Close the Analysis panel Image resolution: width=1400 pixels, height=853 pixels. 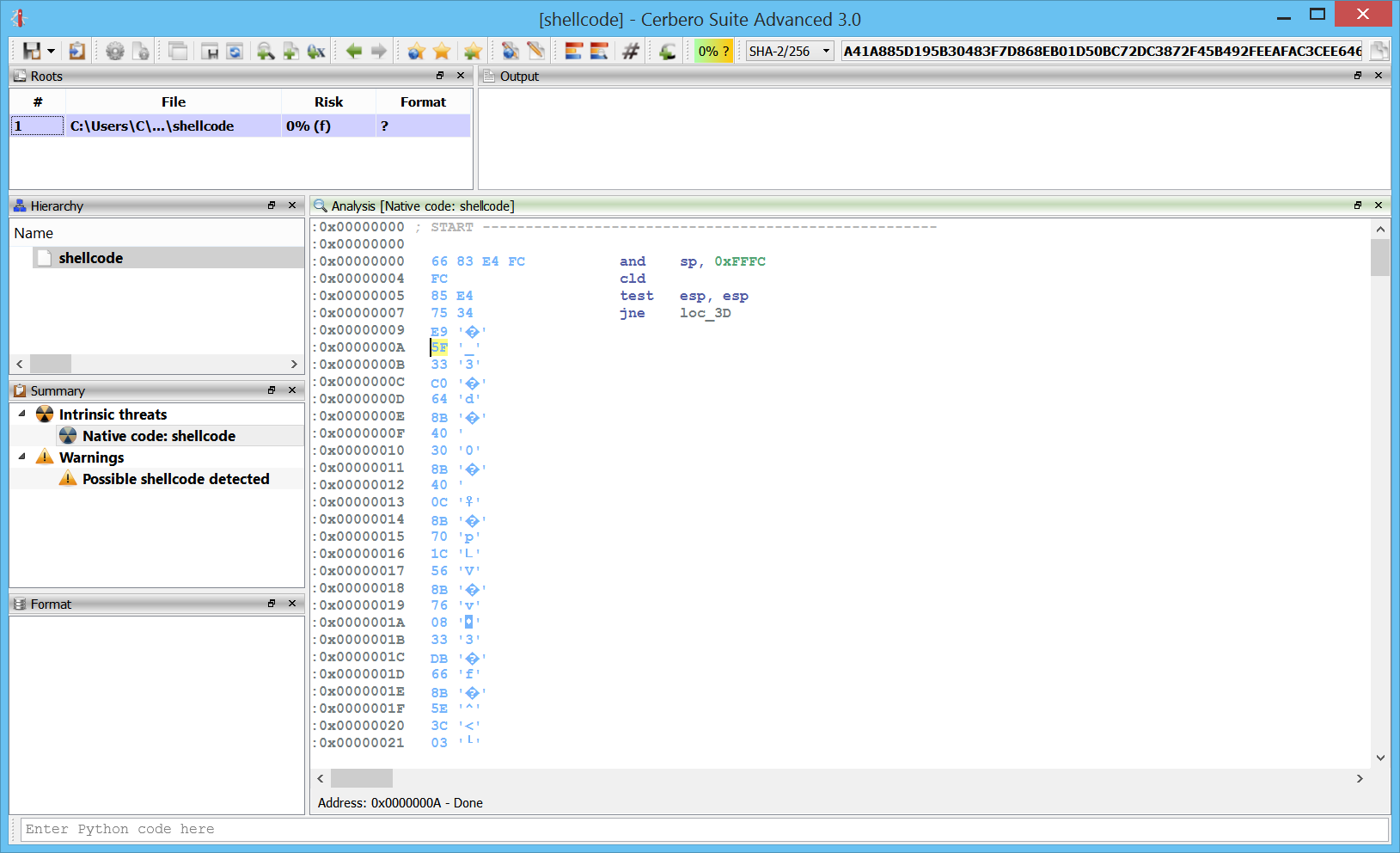[x=1379, y=206]
